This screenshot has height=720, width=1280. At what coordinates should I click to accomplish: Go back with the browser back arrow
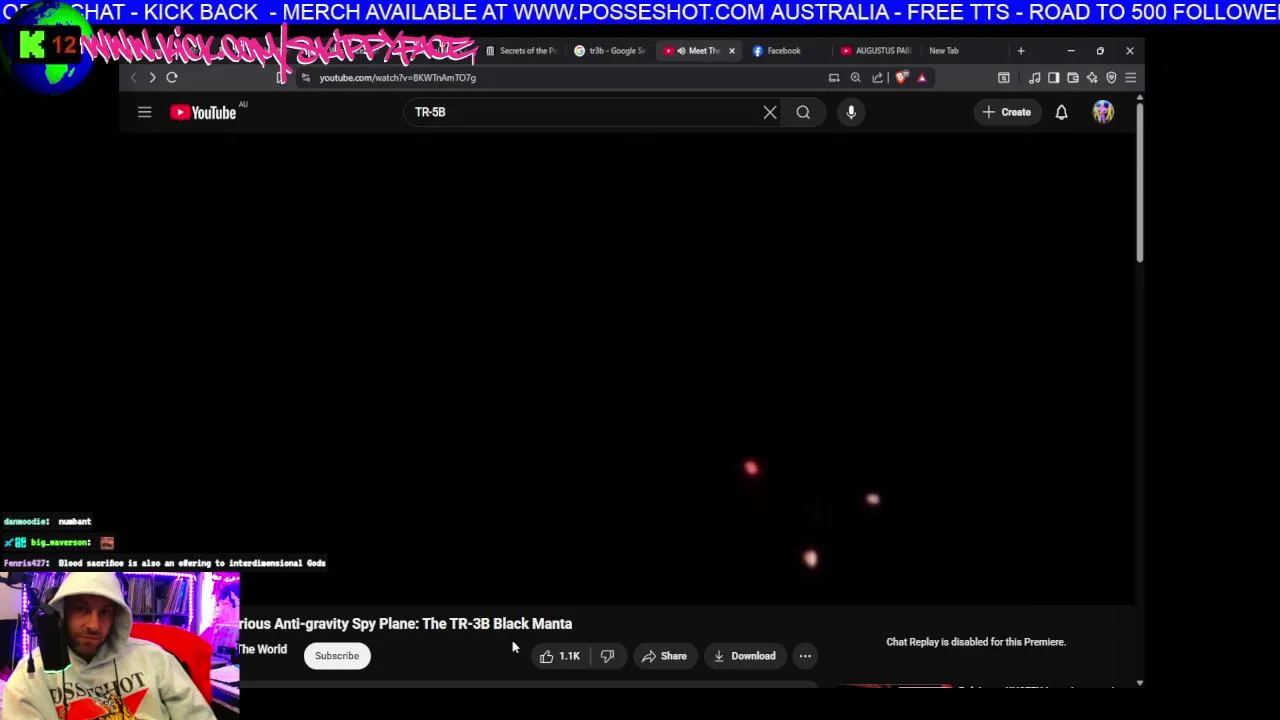133,77
